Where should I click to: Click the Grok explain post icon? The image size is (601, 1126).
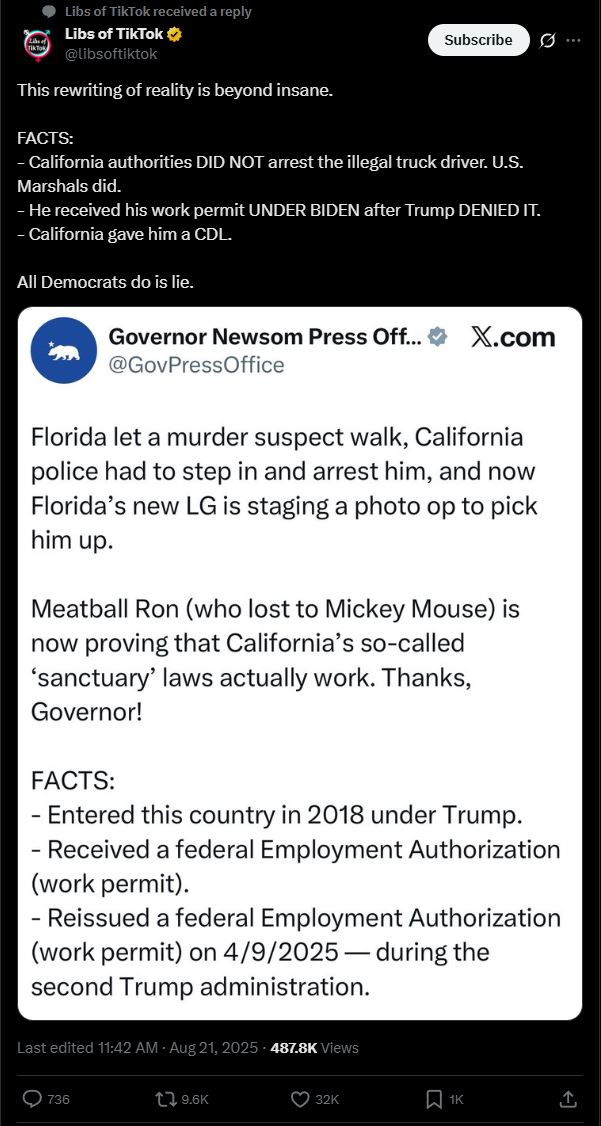tap(547, 40)
